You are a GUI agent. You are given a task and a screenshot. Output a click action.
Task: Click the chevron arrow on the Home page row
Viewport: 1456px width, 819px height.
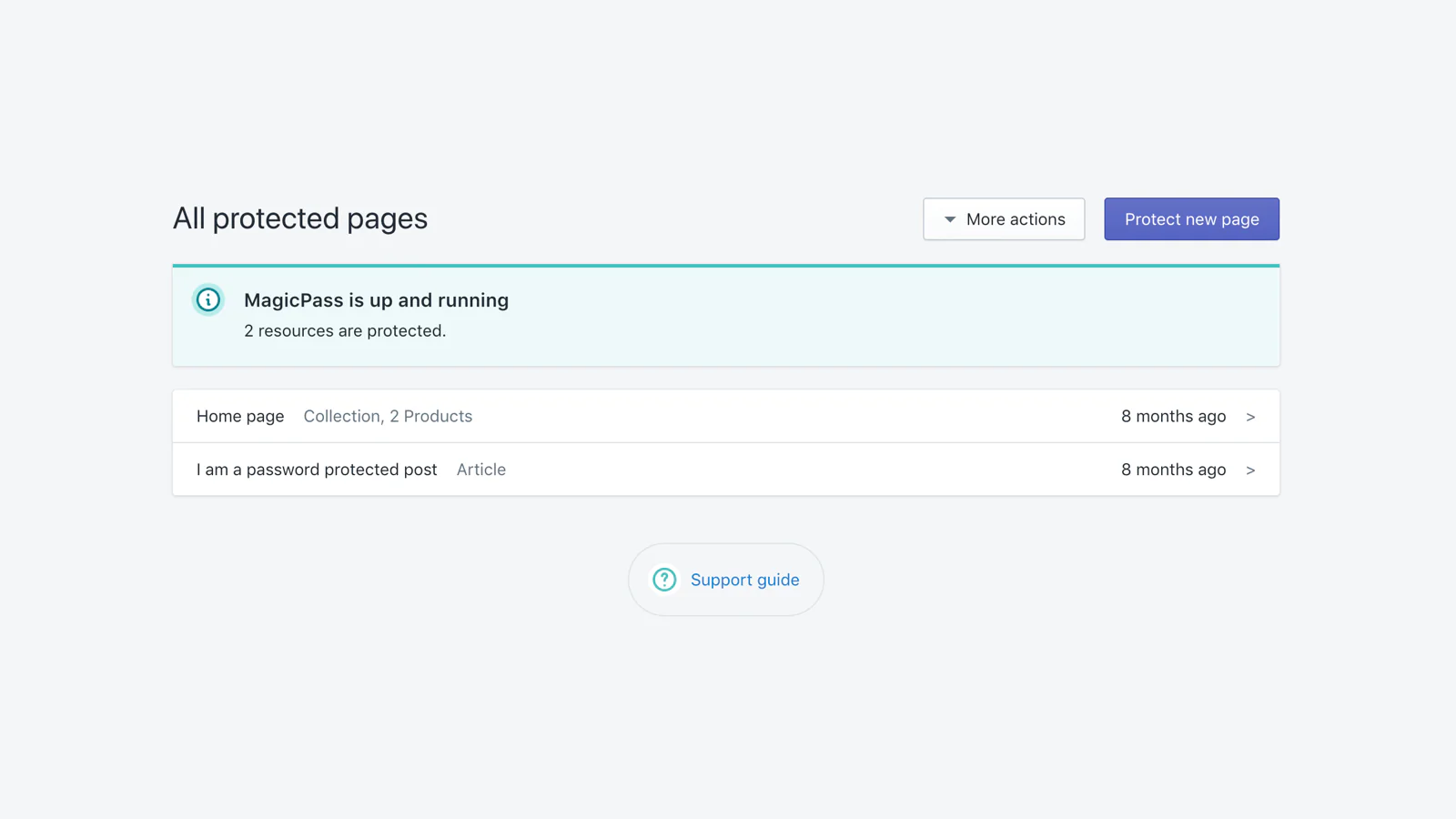tap(1250, 417)
